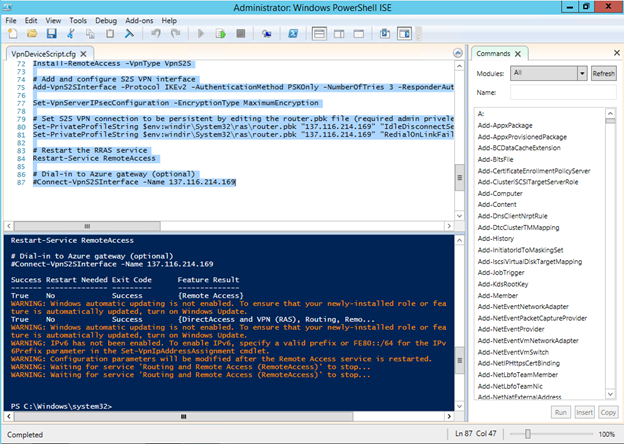Close the VpnDeviceScript.cfg tab
Screen dimensions: 624x444
(83, 54)
